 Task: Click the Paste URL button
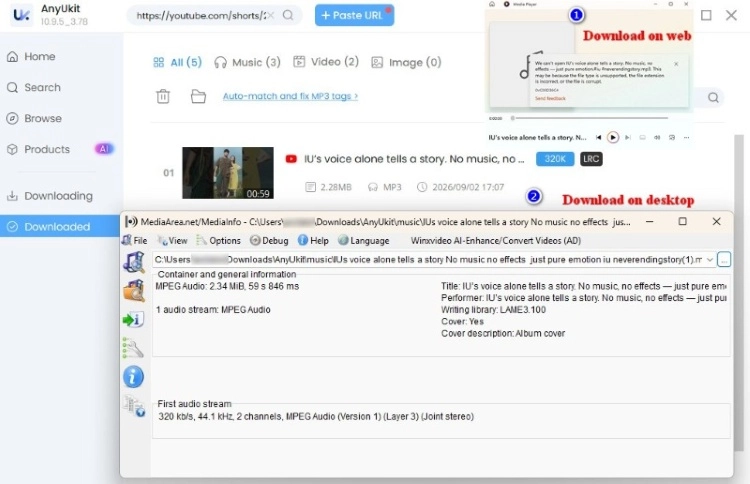[354, 15]
